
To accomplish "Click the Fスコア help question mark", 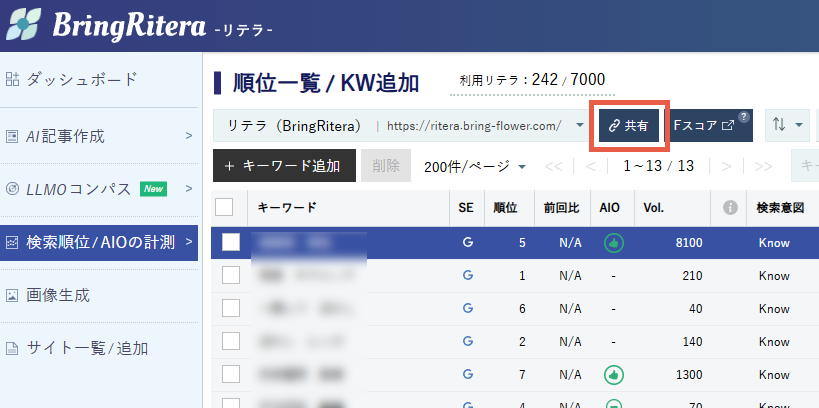I will (x=744, y=116).
